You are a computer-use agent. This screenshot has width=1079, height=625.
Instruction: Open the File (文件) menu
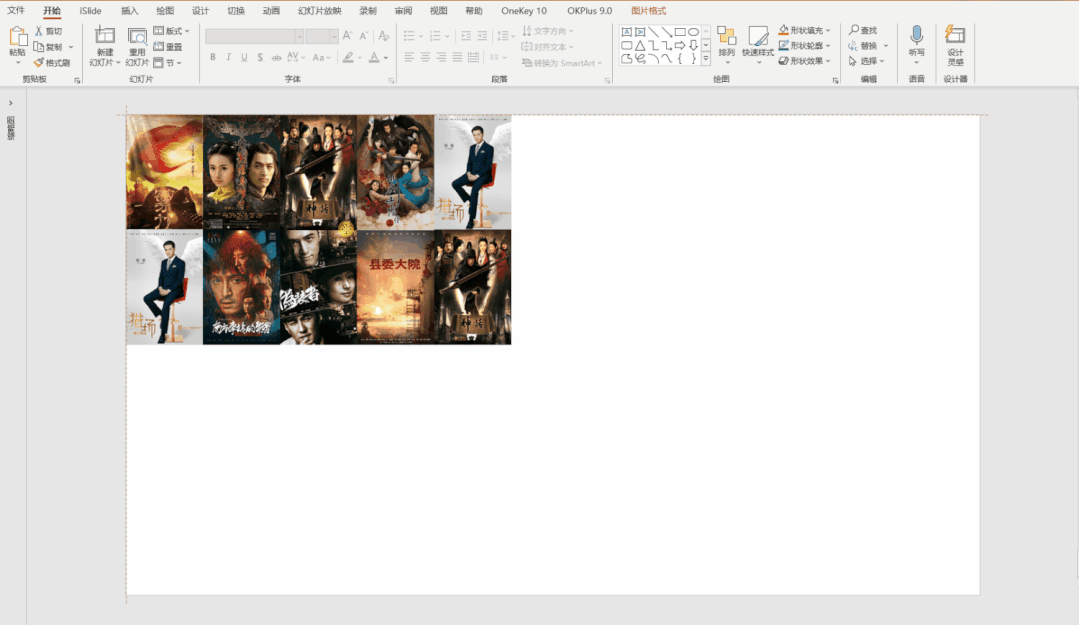pos(16,10)
